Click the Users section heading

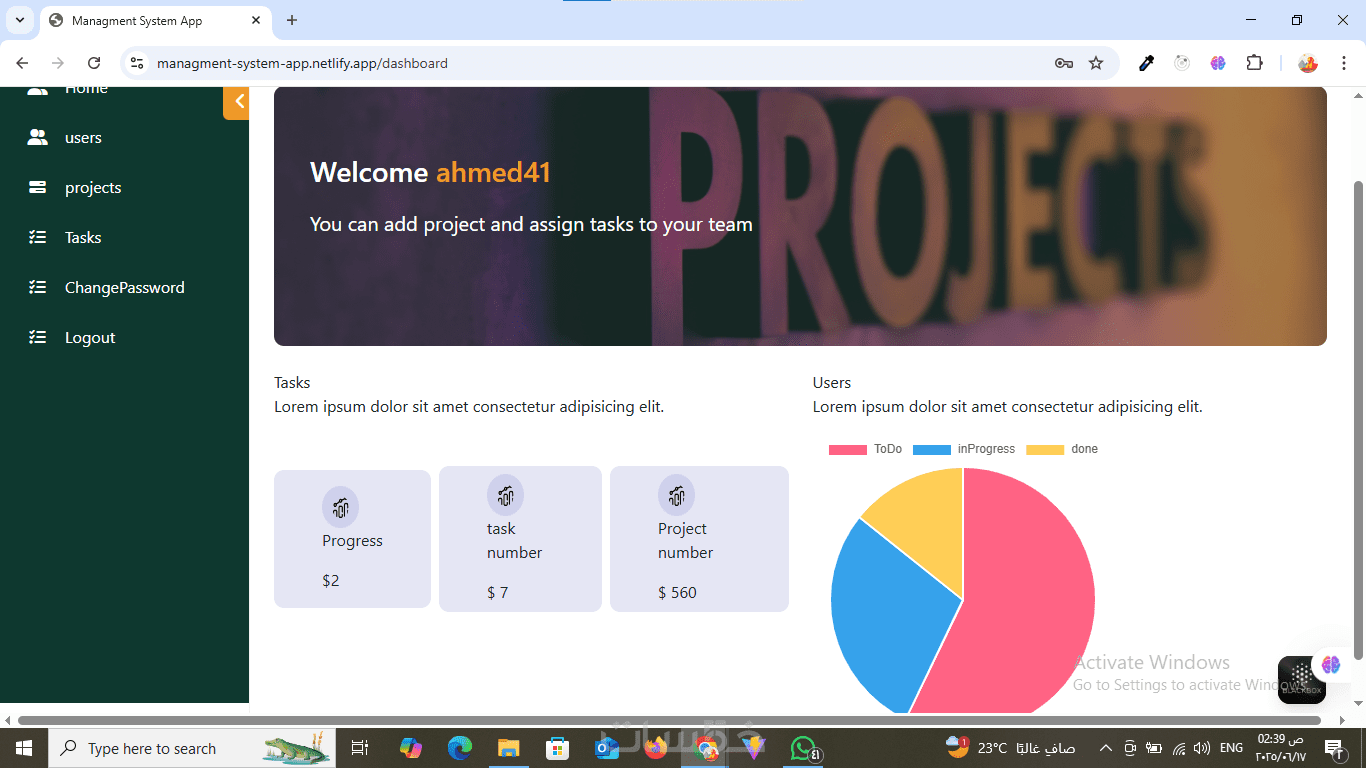point(832,383)
